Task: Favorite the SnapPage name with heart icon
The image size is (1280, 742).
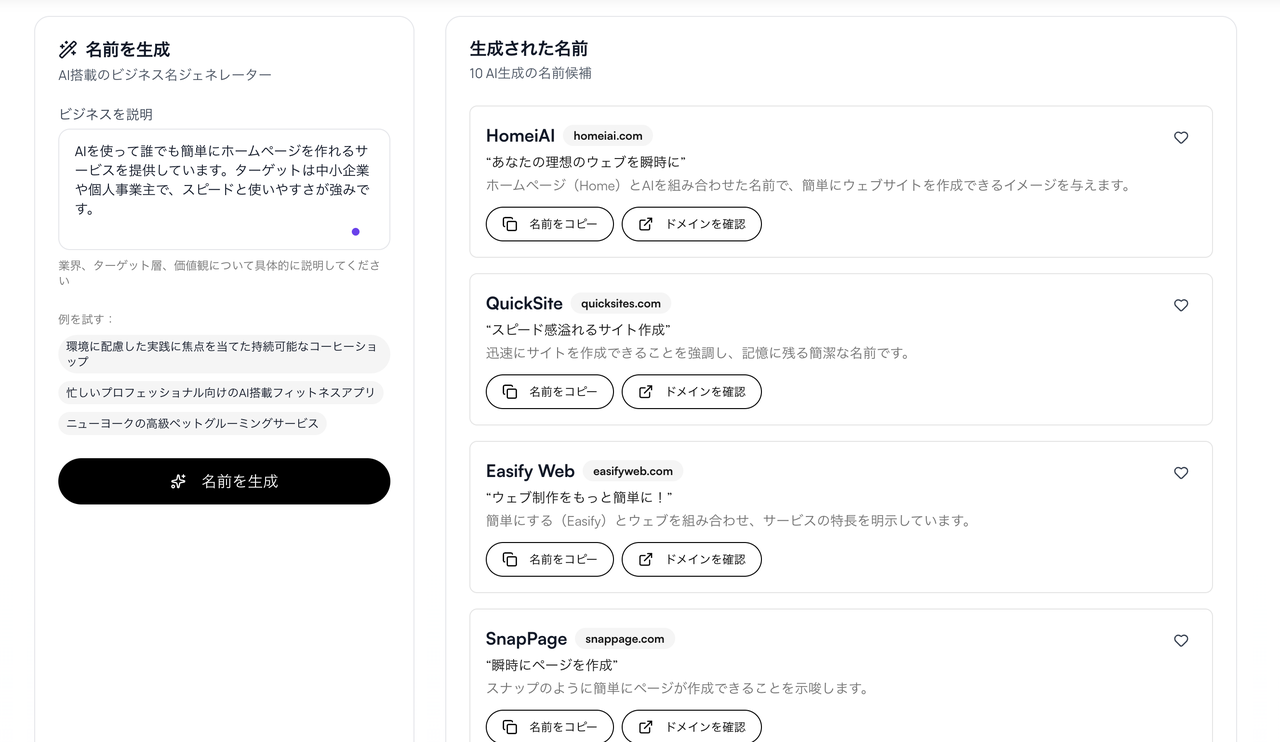Action: click(x=1181, y=641)
